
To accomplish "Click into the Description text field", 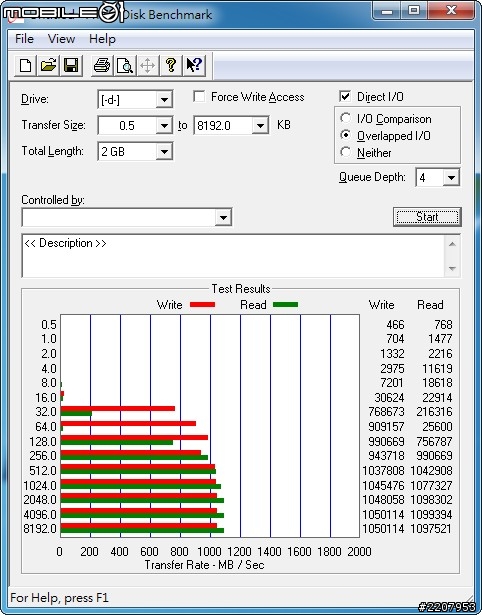I will pyautogui.click(x=234, y=256).
